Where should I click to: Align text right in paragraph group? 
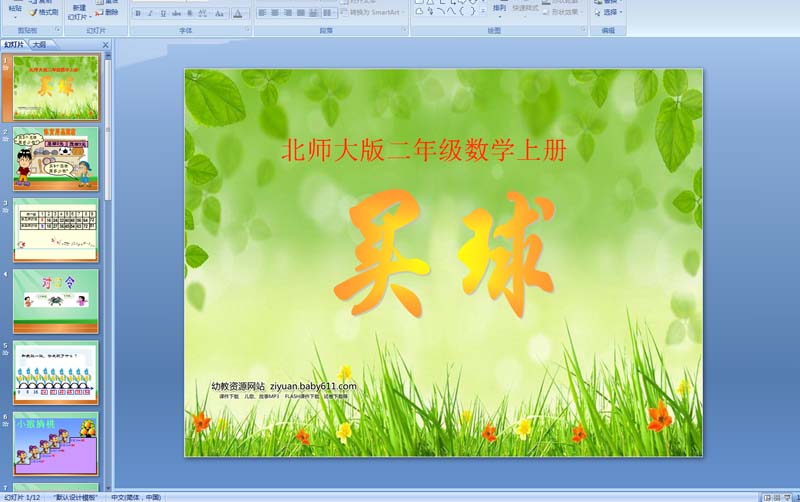point(288,13)
